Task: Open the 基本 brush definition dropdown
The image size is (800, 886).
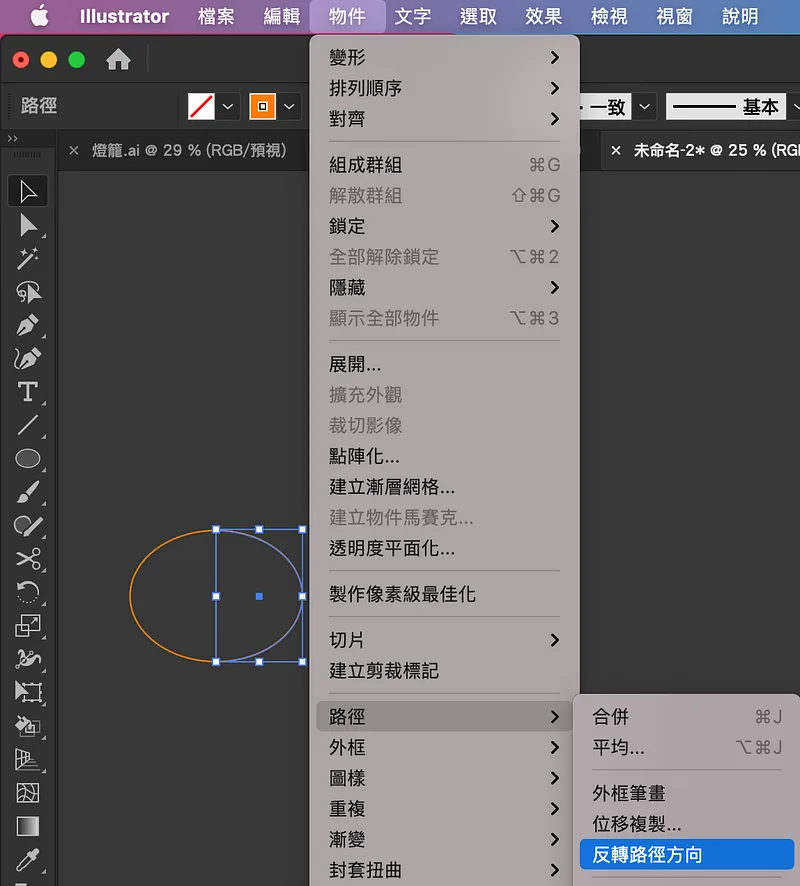Action: tap(795, 106)
